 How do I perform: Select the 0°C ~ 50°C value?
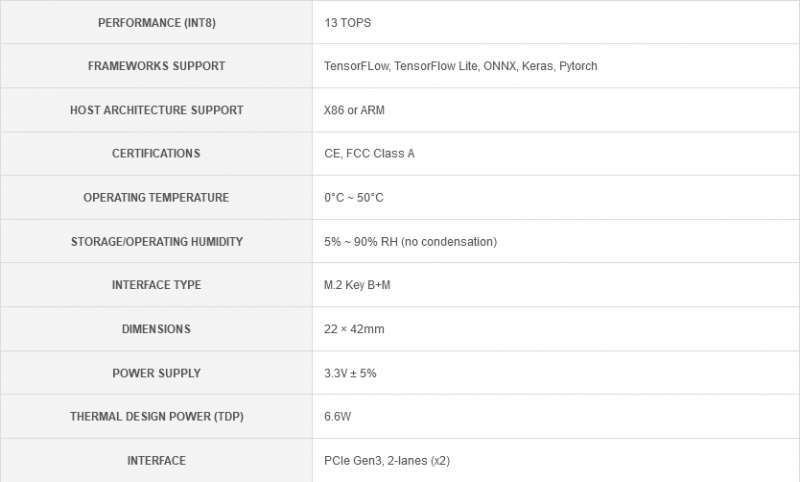pyautogui.click(x=353, y=198)
